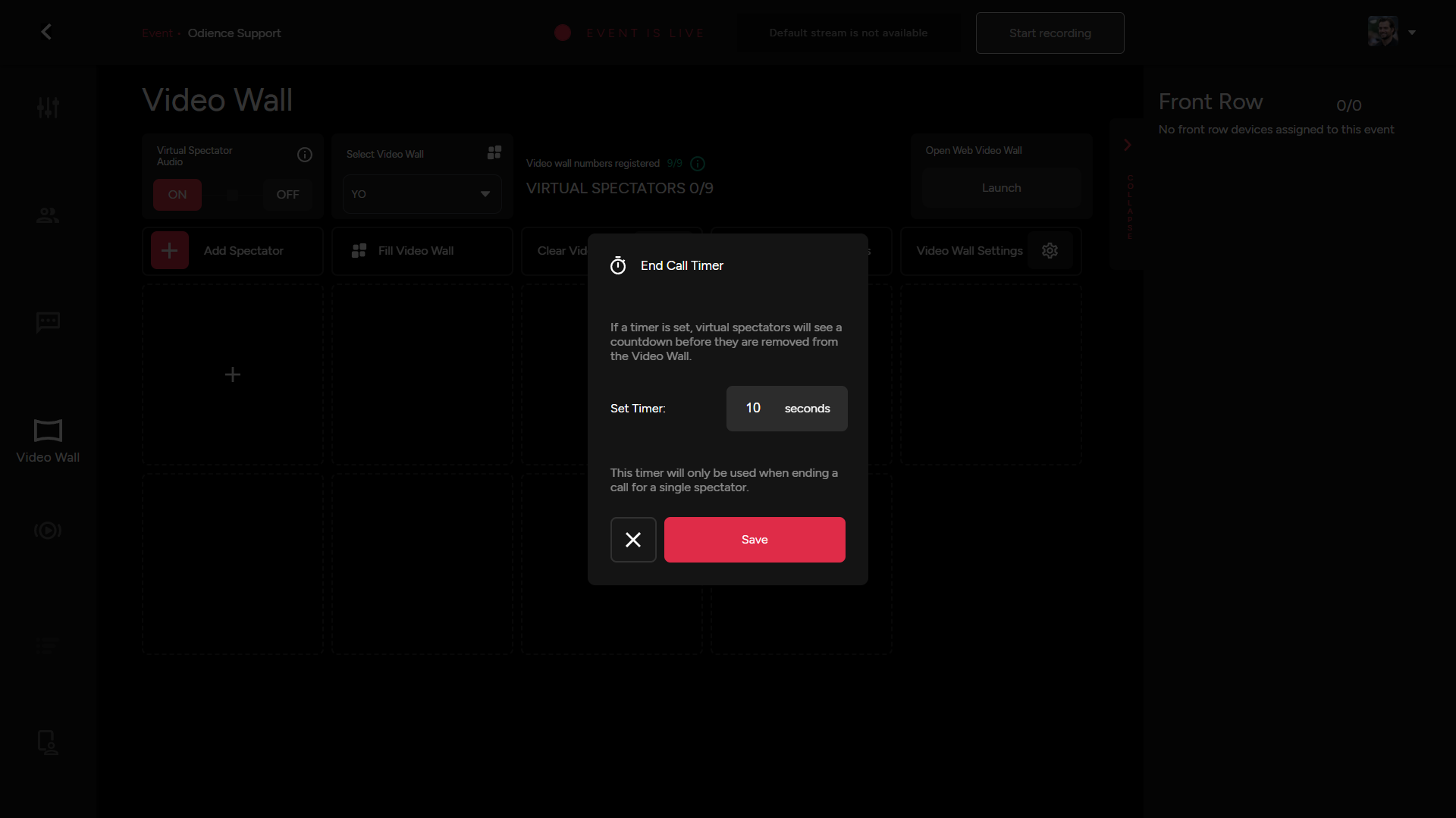
Task: Open the participants sidebar icon
Action: coord(48,216)
